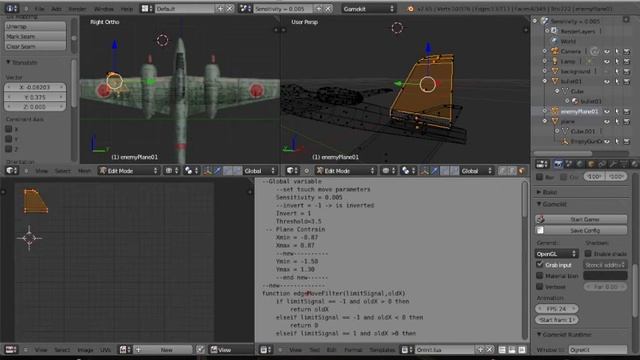
Task: Open the Global orientation dropdown in right viewport
Action: 477,171
